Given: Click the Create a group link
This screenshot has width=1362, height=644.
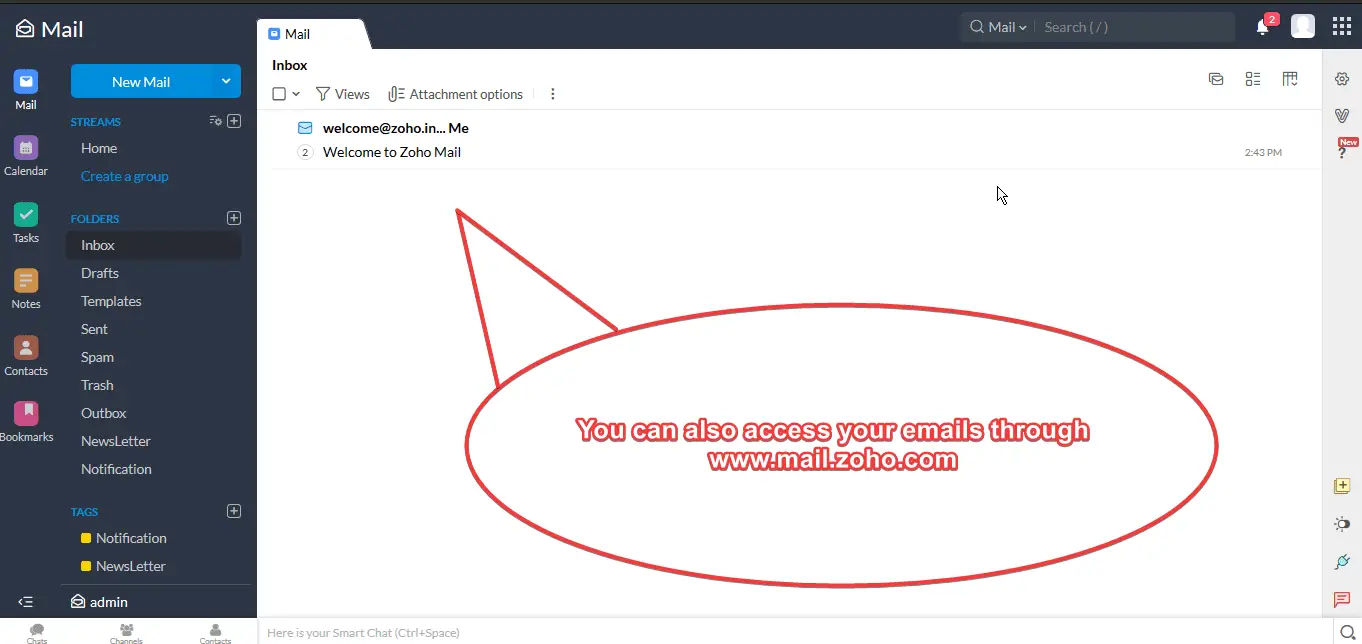Looking at the screenshot, I should coord(124,176).
